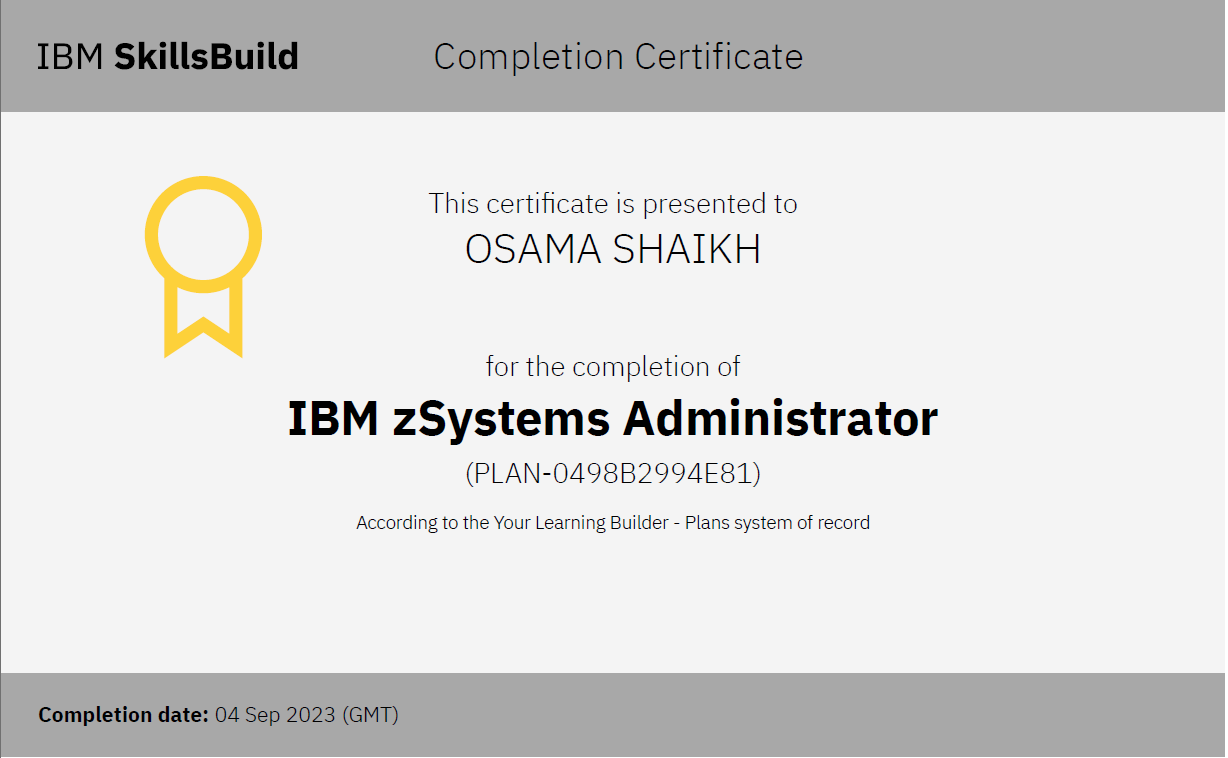Click the plan code PLAN-0498B2994E81
The image size is (1228, 758).
pyautogui.click(x=613, y=474)
